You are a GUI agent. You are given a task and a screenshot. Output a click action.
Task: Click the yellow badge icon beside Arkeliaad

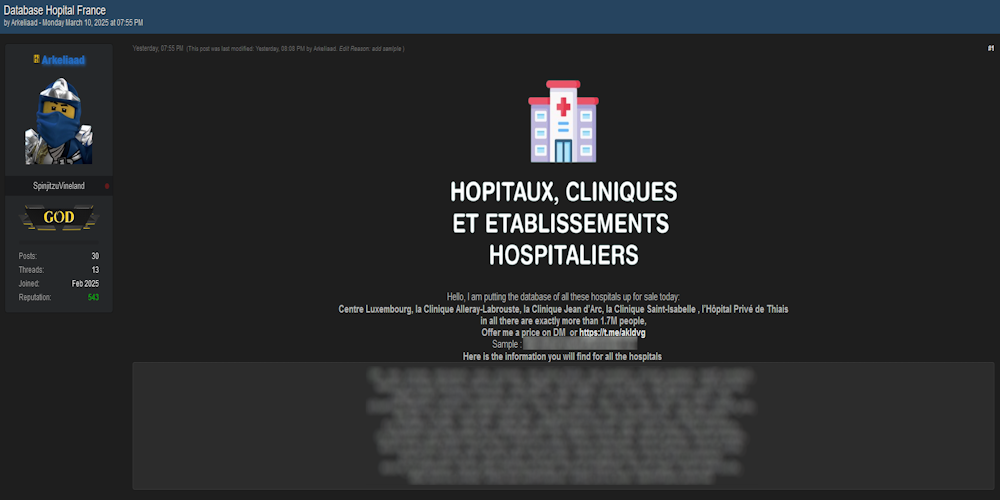tap(36, 60)
